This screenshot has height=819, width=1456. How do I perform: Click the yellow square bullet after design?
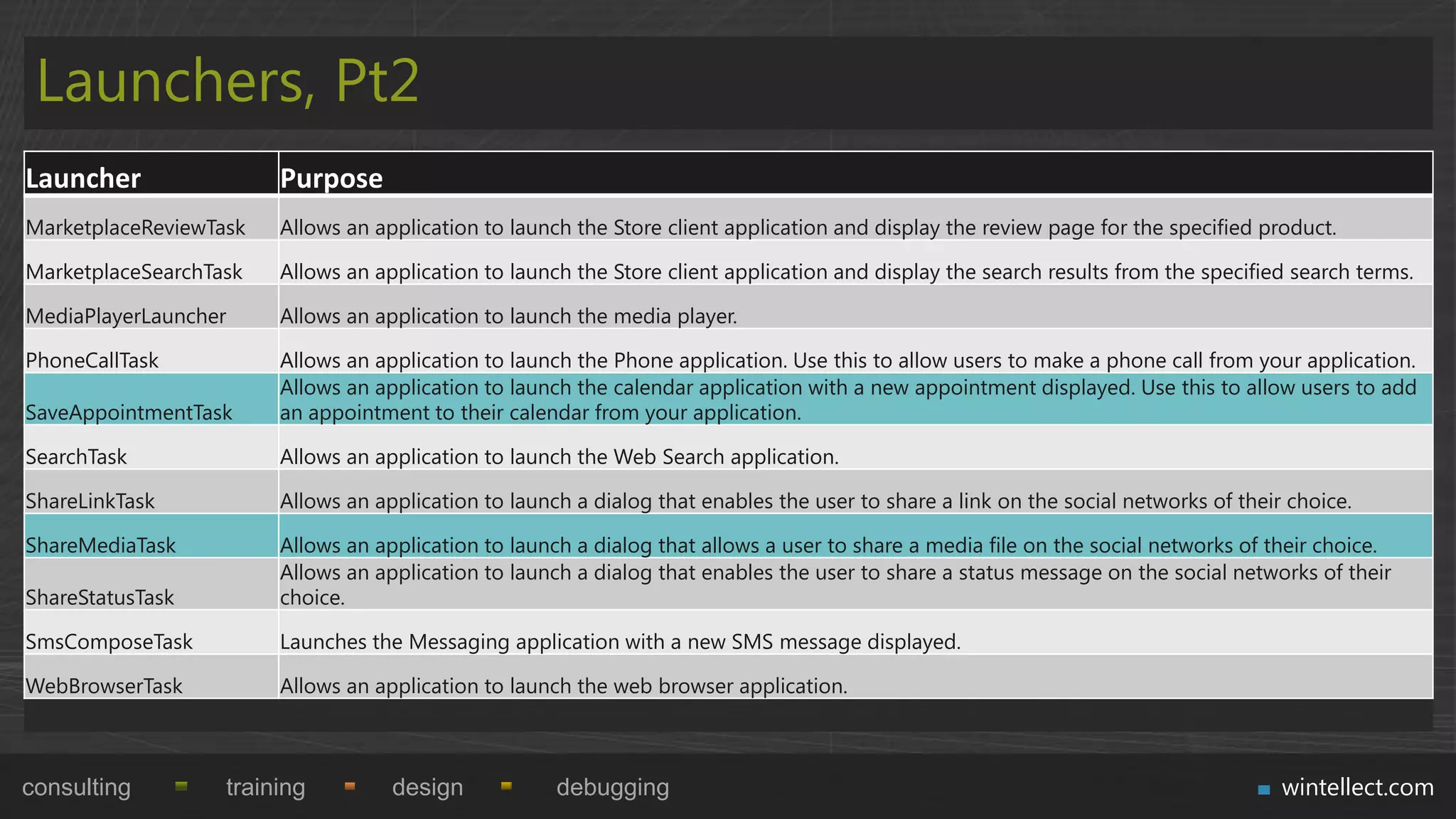506,786
